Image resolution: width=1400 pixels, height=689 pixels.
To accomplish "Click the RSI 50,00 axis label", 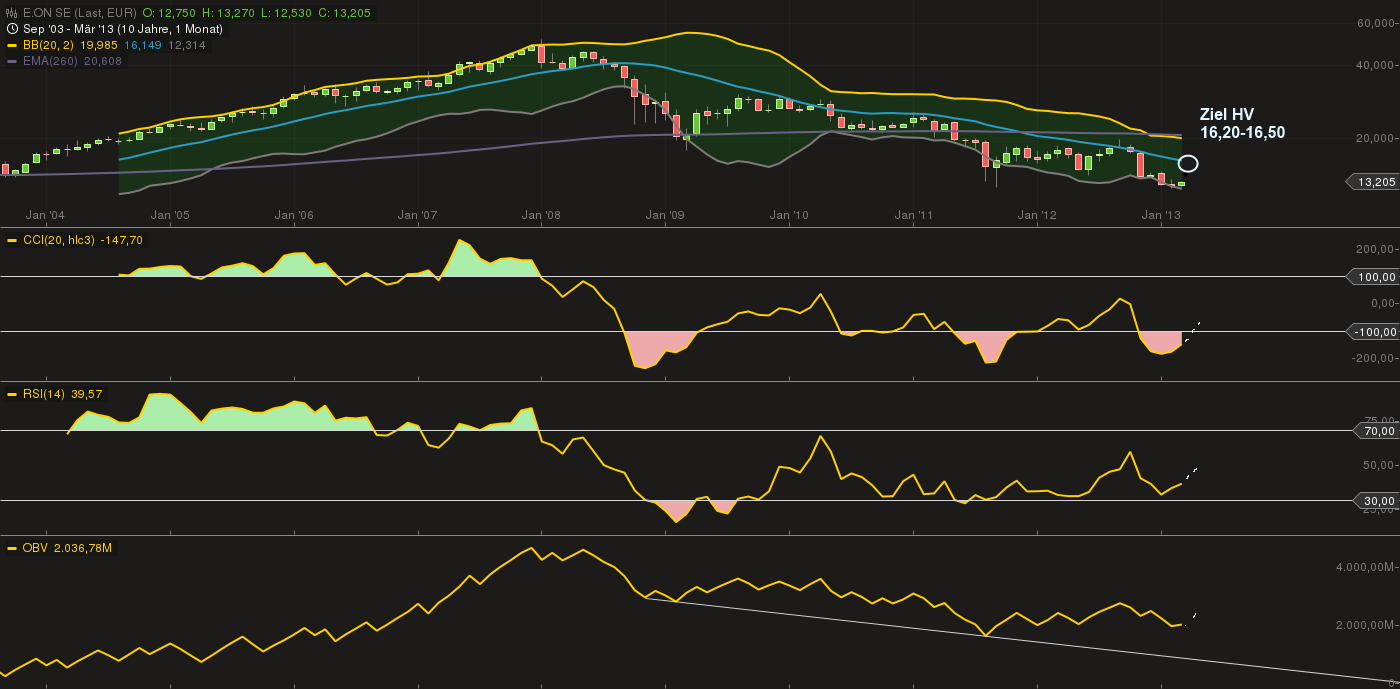I will pyautogui.click(x=1379, y=466).
